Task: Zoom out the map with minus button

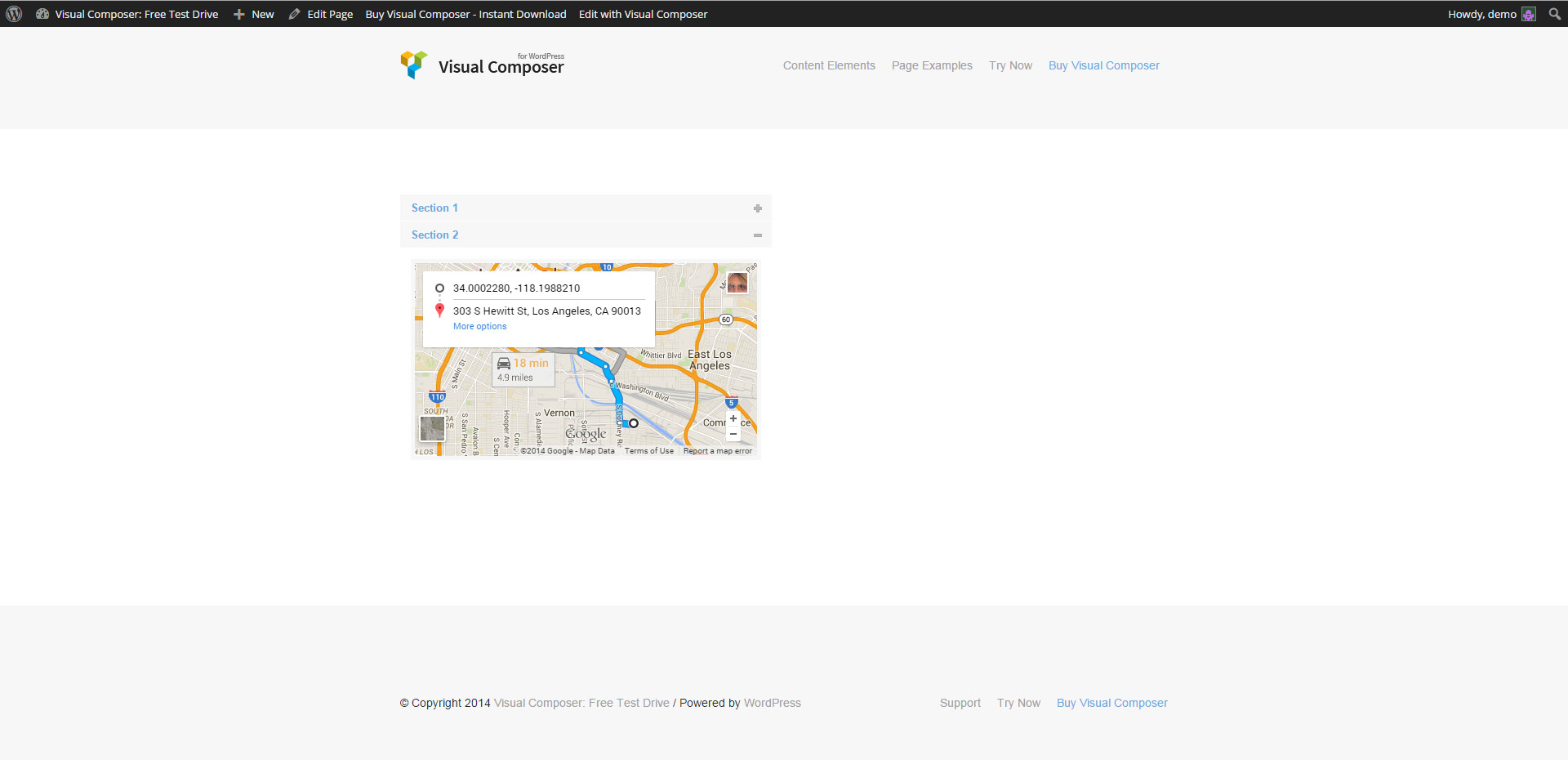Action: [733, 434]
